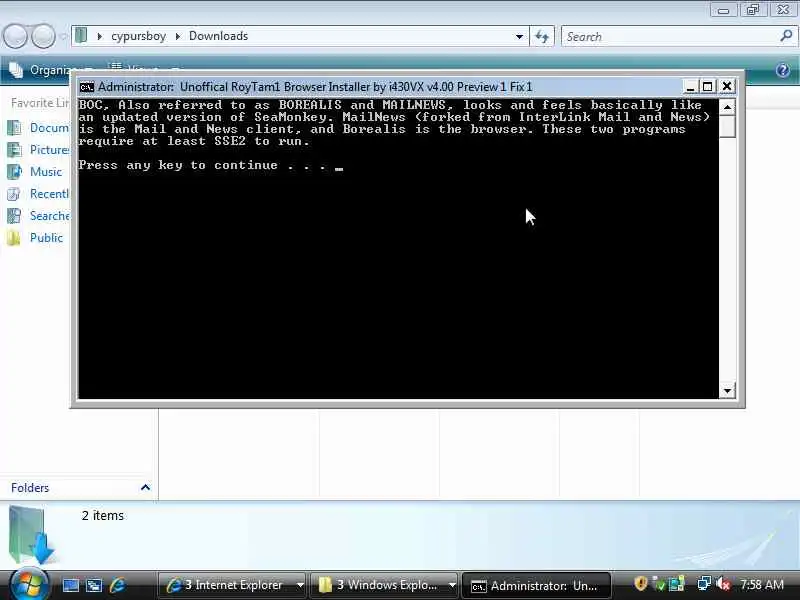800x600 pixels.
Task: Open the Windows Explorer taskbar group
Action: coord(378,585)
